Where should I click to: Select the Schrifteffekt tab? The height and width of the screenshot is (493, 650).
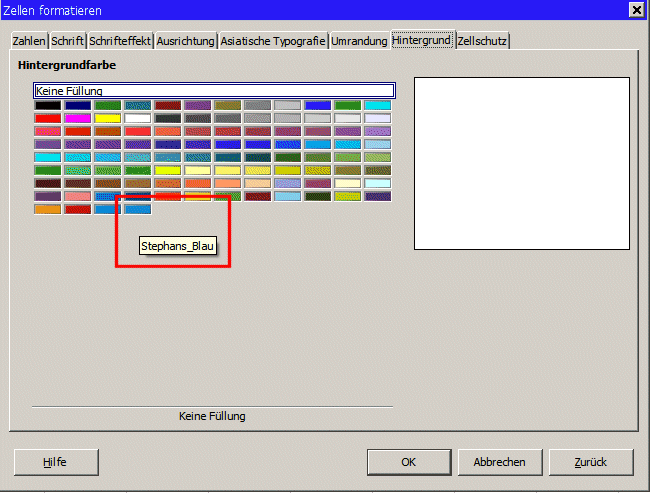120,41
